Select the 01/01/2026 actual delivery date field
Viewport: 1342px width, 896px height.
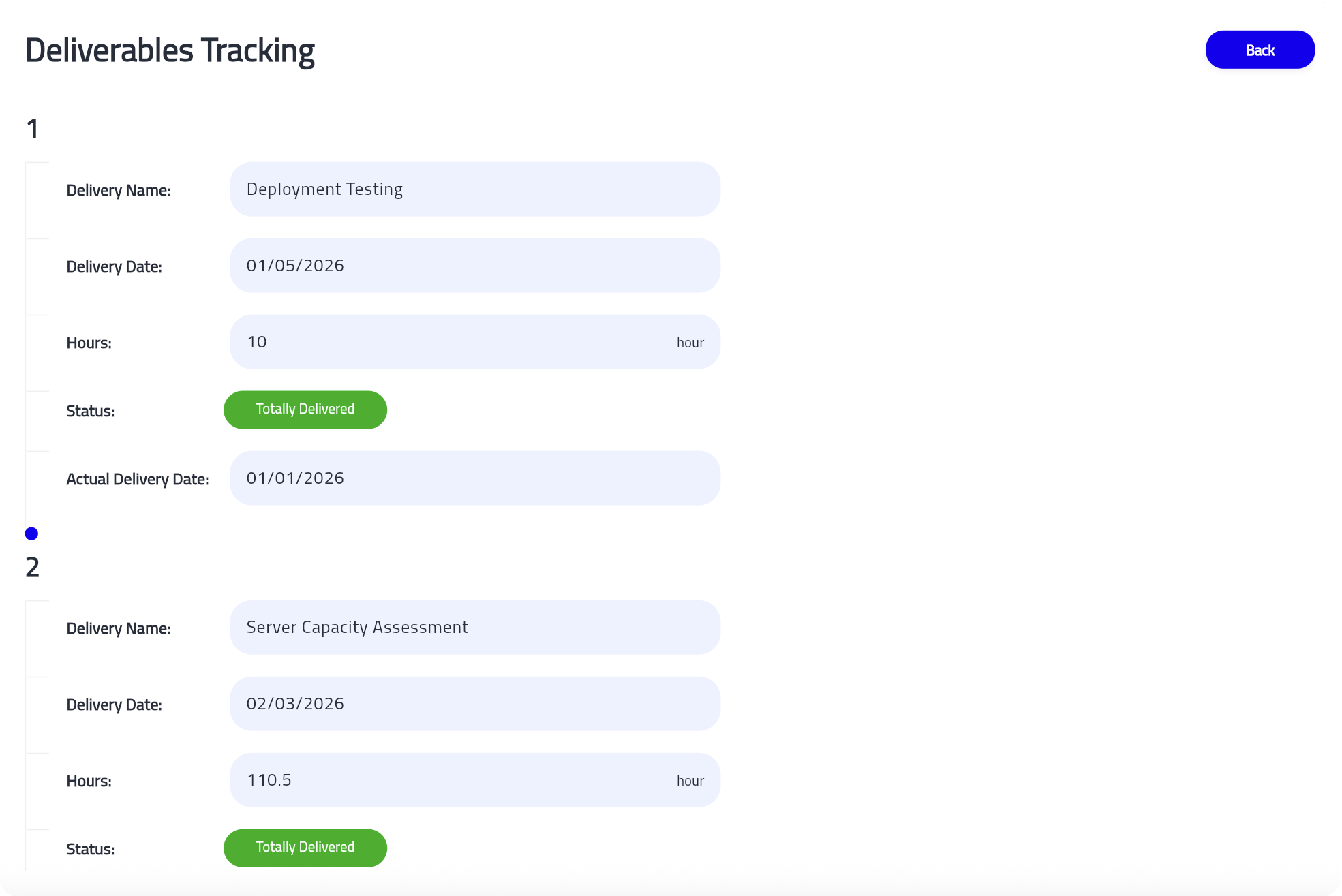coord(474,478)
